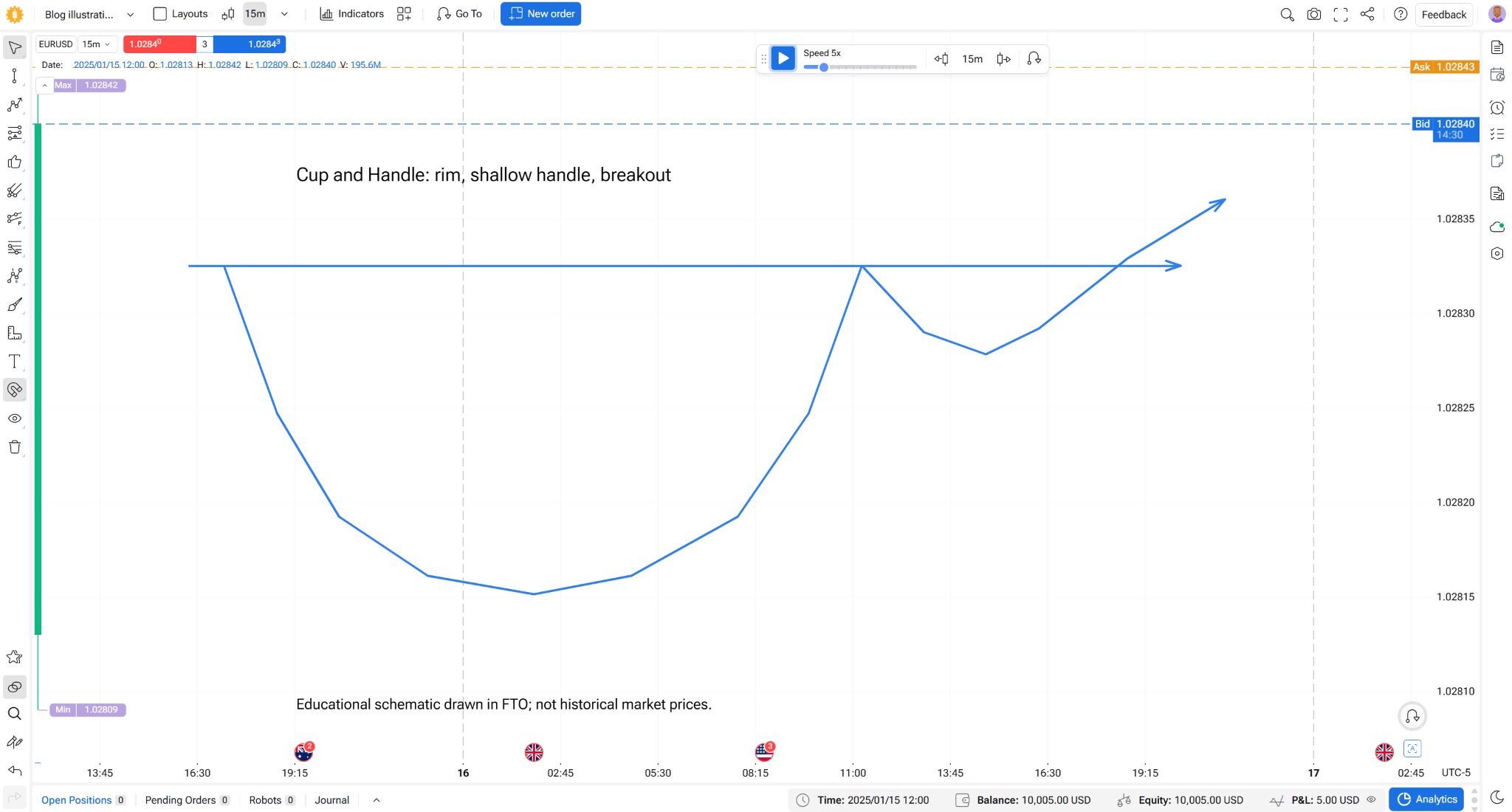Screen dimensions: 1512x812
Task: Open the help question-mark icon
Action: point(1401,15)
